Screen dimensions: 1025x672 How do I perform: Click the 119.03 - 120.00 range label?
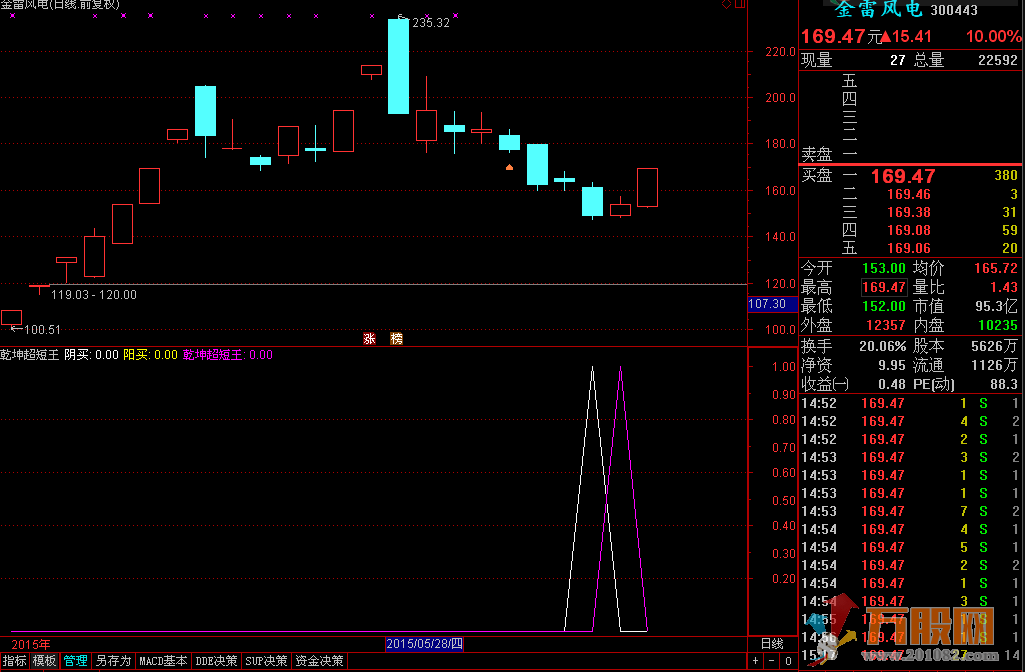(x=94, y=295)
